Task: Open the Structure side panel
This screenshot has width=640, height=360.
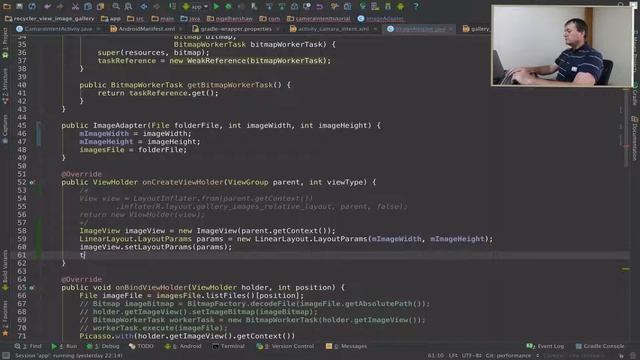Action: click(5, 85)
